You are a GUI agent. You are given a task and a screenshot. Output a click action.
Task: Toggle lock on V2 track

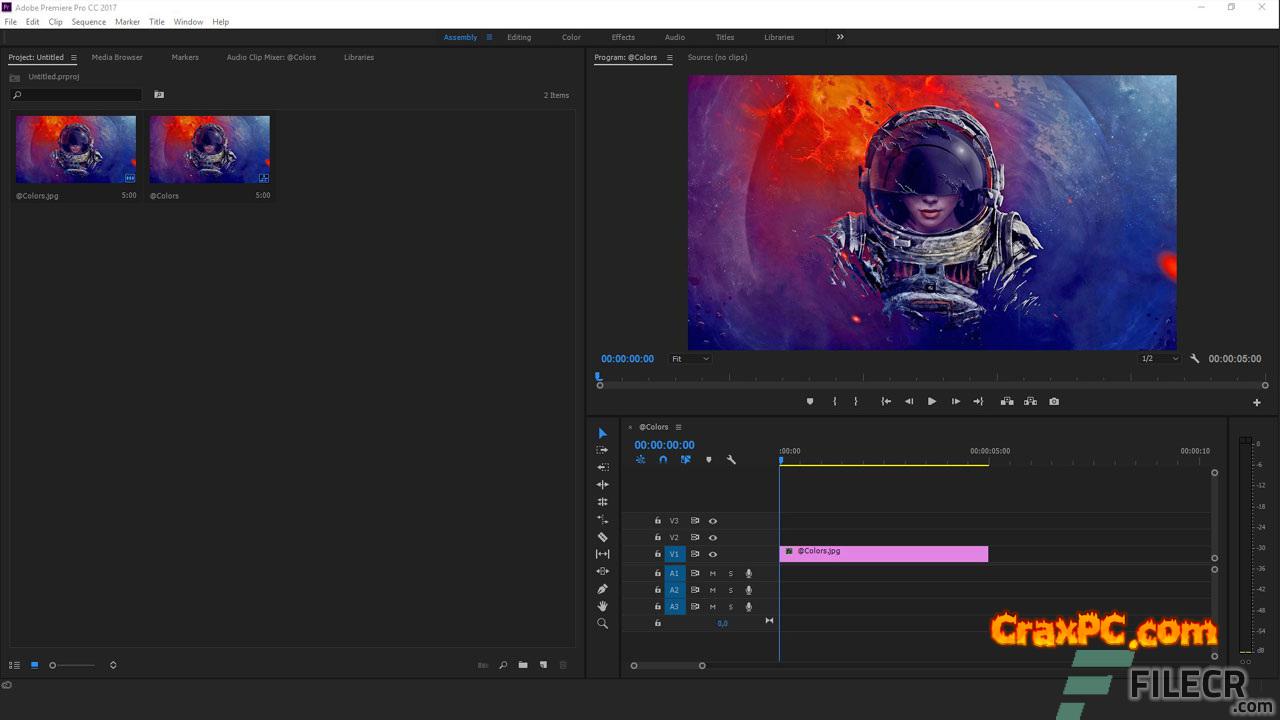tap(657, 537)
